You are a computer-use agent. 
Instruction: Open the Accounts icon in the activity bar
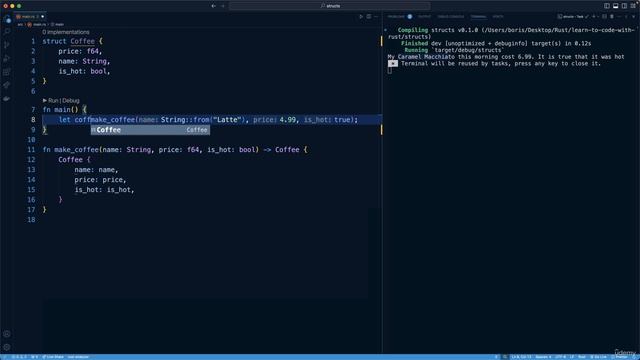(7, 334)
